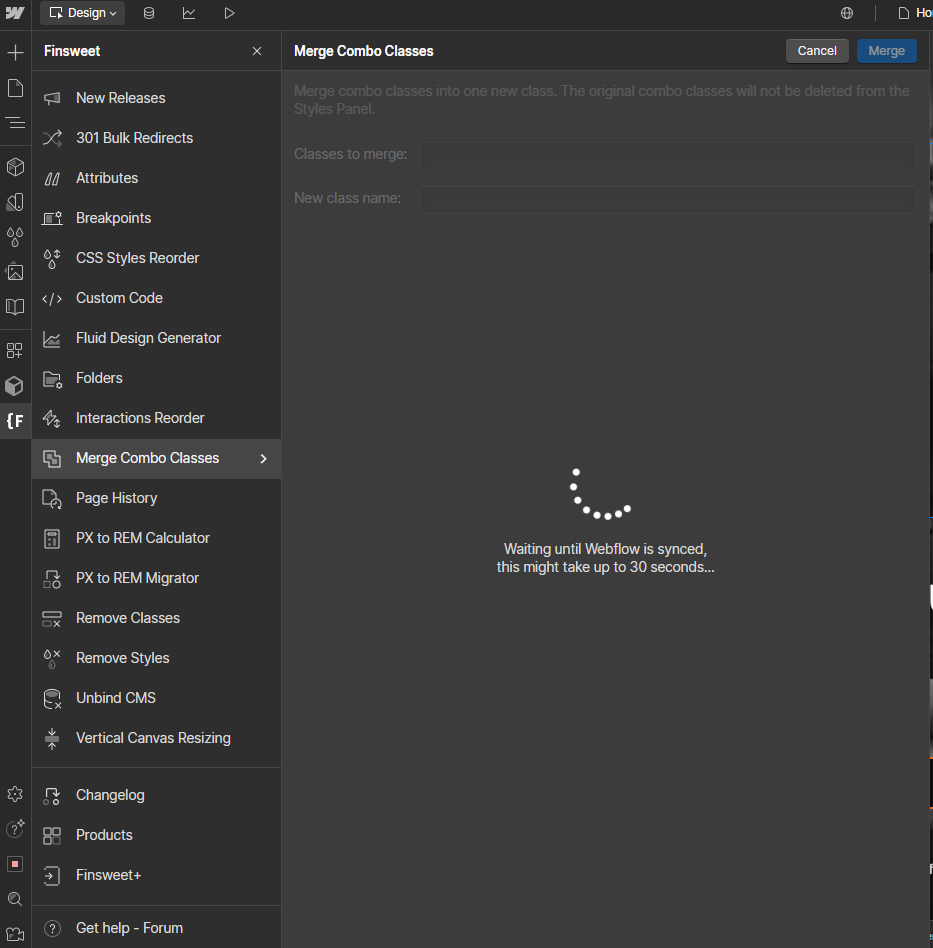
Task: Open the Pages panel icon
Action: [15, 88]
